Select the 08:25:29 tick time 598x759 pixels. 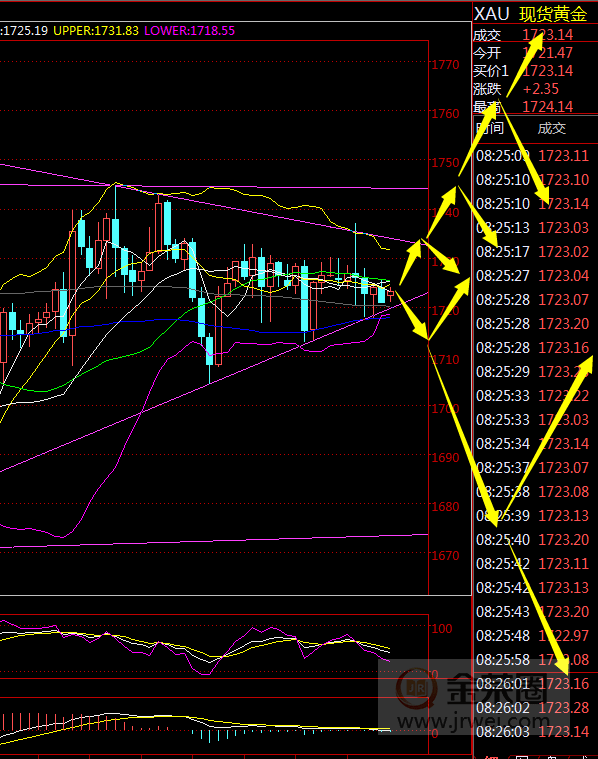coord(503,372)
